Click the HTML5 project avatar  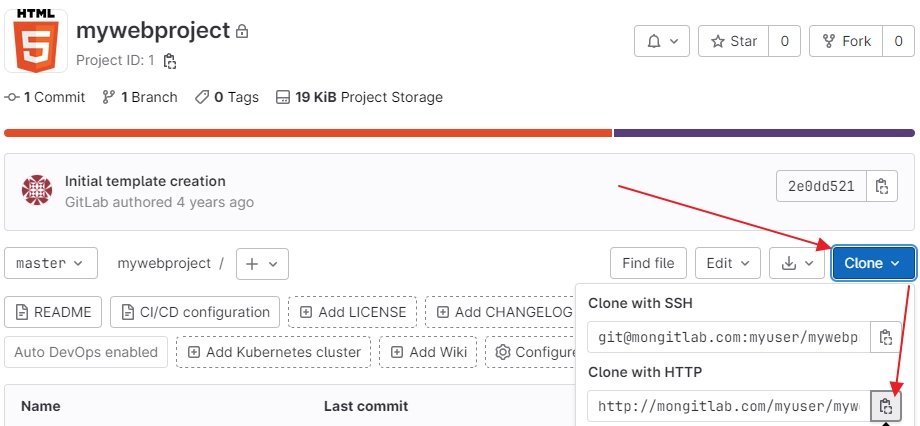pyautogui.click(x=36, y=41)
